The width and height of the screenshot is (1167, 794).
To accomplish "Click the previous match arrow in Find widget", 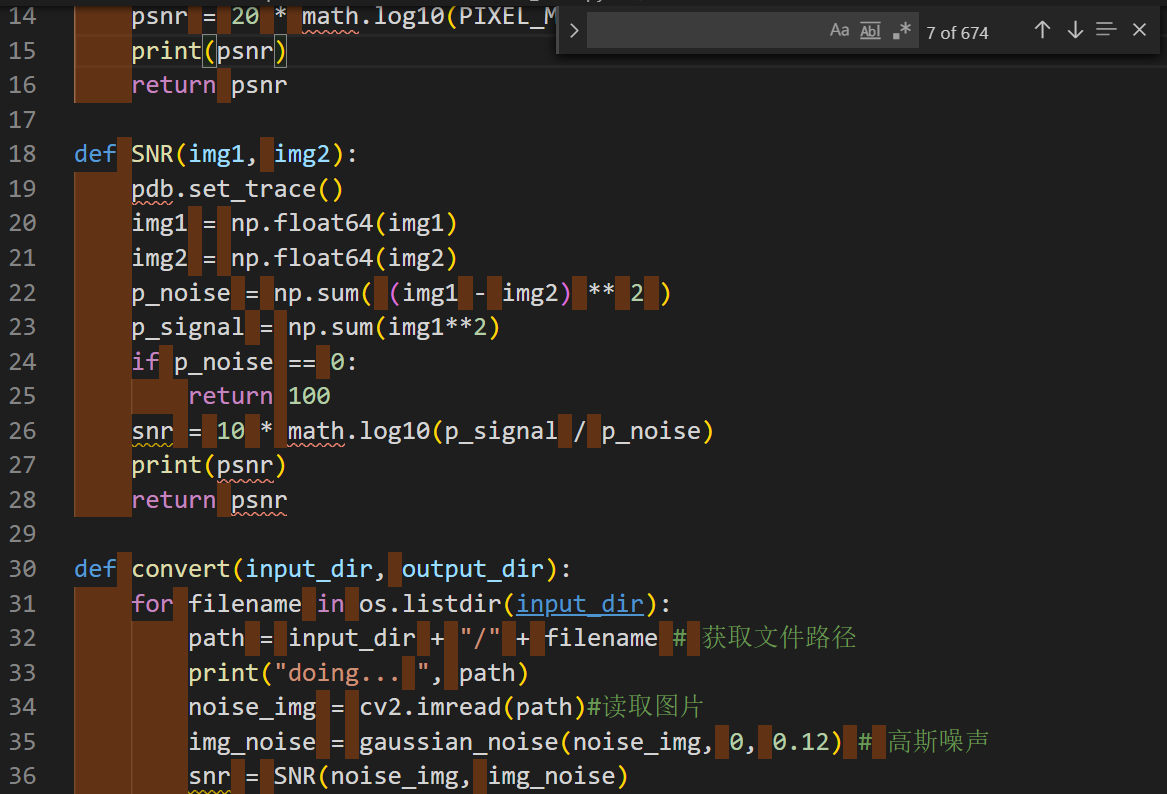I will (1042, 30).
